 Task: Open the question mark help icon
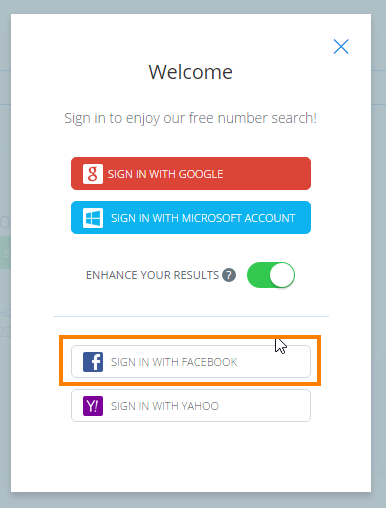pyautogui.click(x=229, y=275)
